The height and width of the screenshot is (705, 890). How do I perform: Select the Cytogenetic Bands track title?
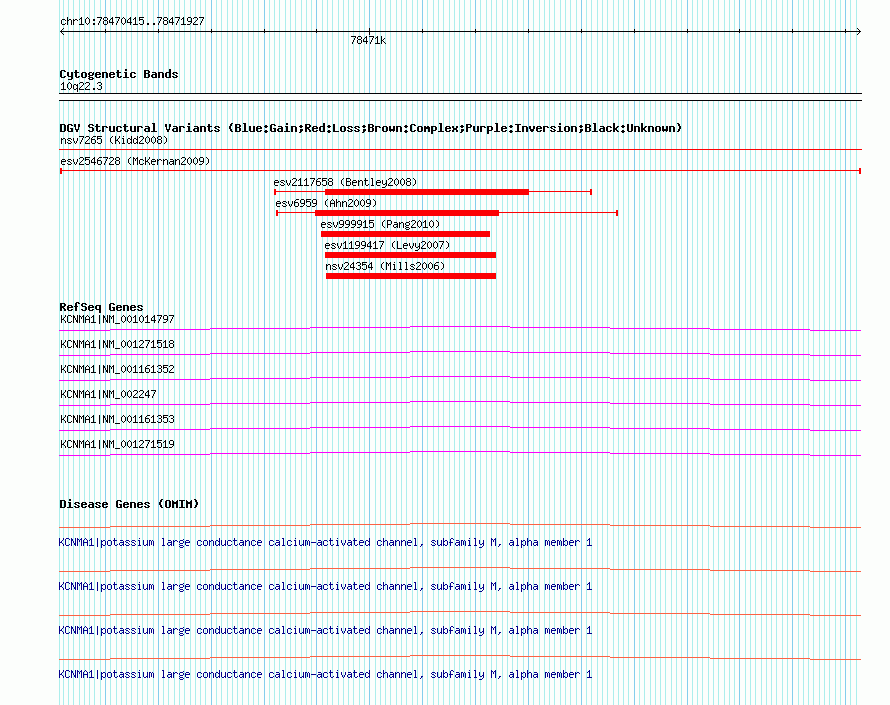point(119,74)
